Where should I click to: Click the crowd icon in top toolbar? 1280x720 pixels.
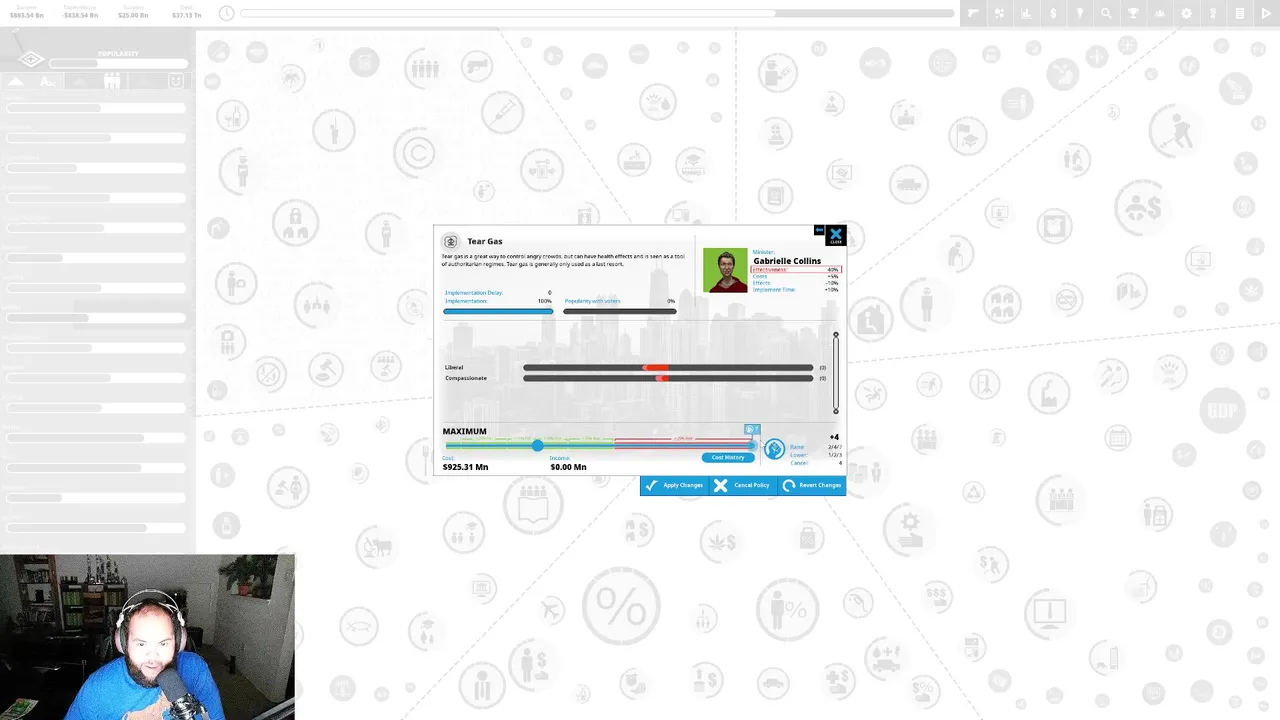click(x=1160, y=14)
